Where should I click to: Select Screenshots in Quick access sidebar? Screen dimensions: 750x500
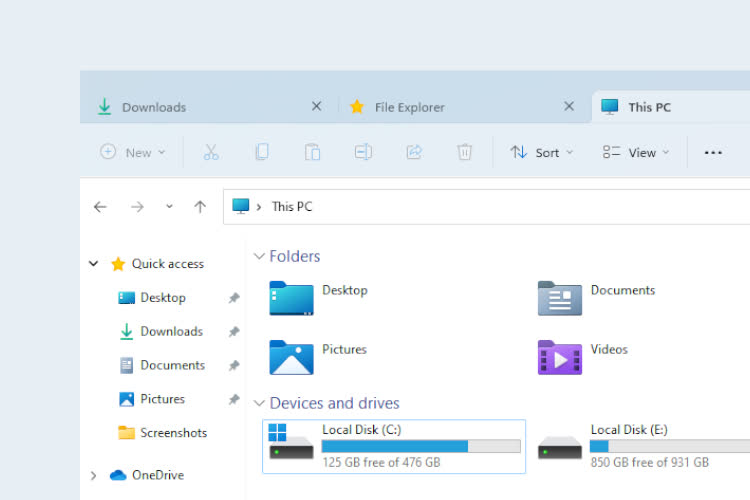click(173, 433)
